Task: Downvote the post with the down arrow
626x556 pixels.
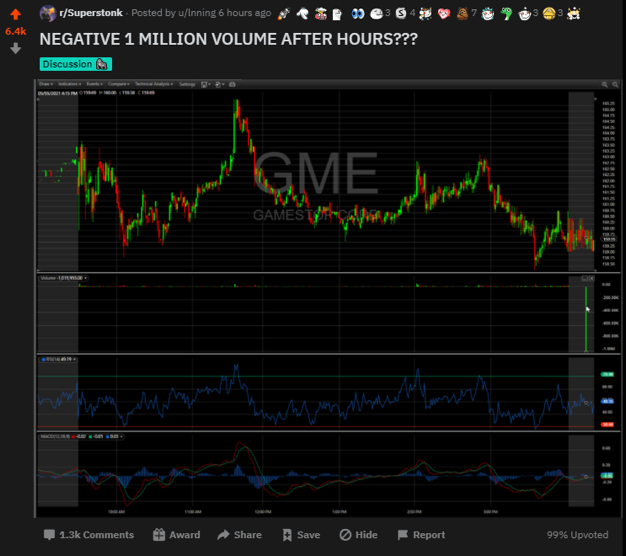Action: tap(16, 48)
